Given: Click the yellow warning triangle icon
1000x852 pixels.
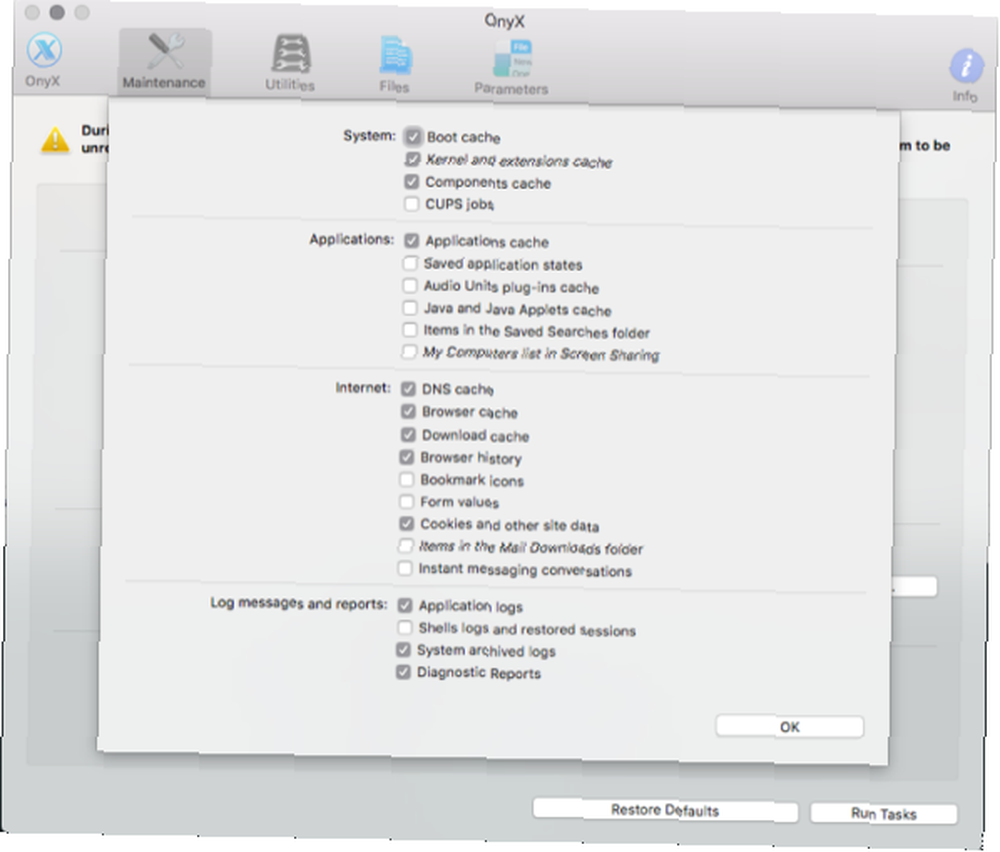Looking at the screenshot, I should (55, 140).
